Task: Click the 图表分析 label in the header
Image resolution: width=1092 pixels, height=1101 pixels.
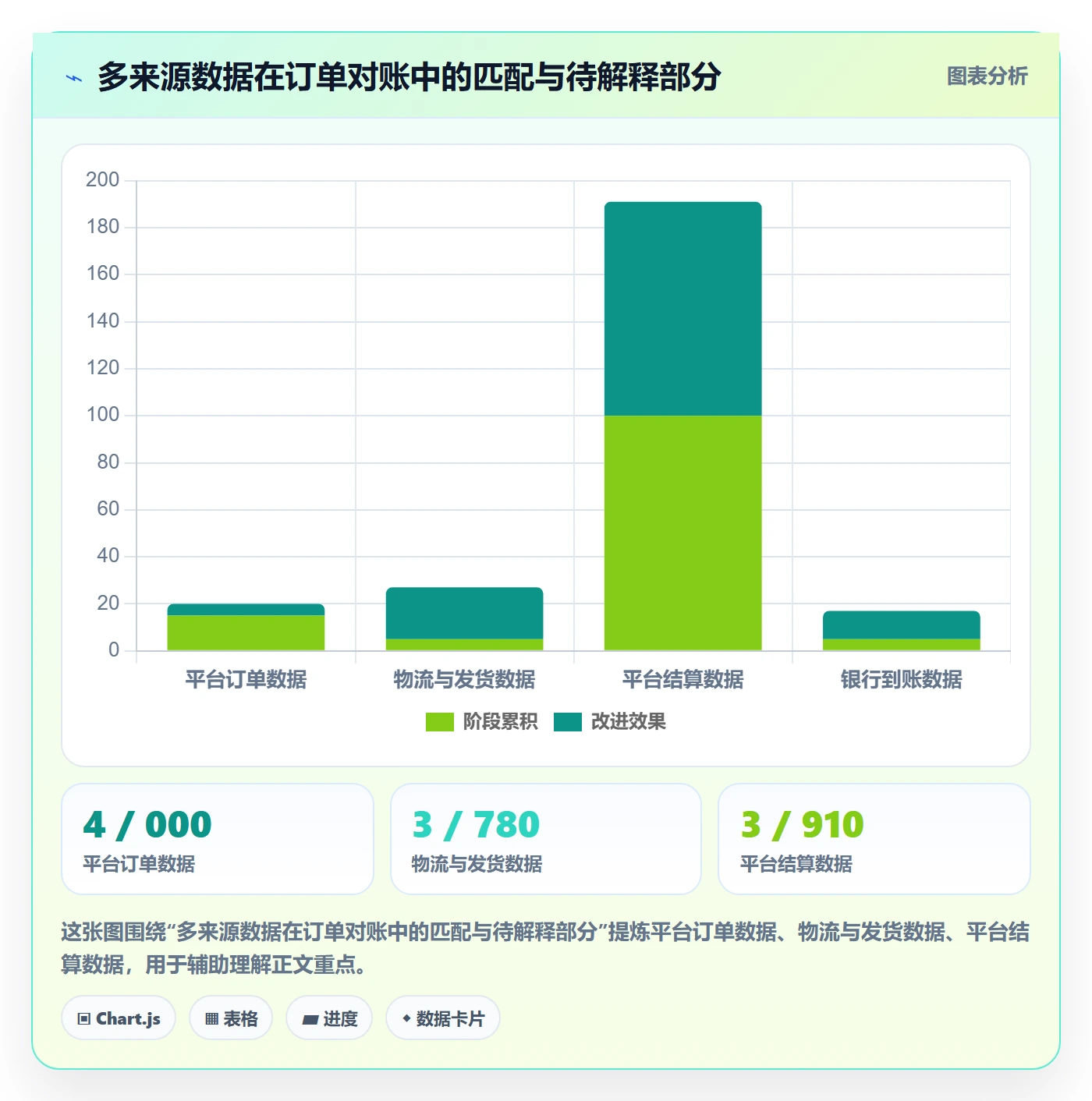Action: 987,76
